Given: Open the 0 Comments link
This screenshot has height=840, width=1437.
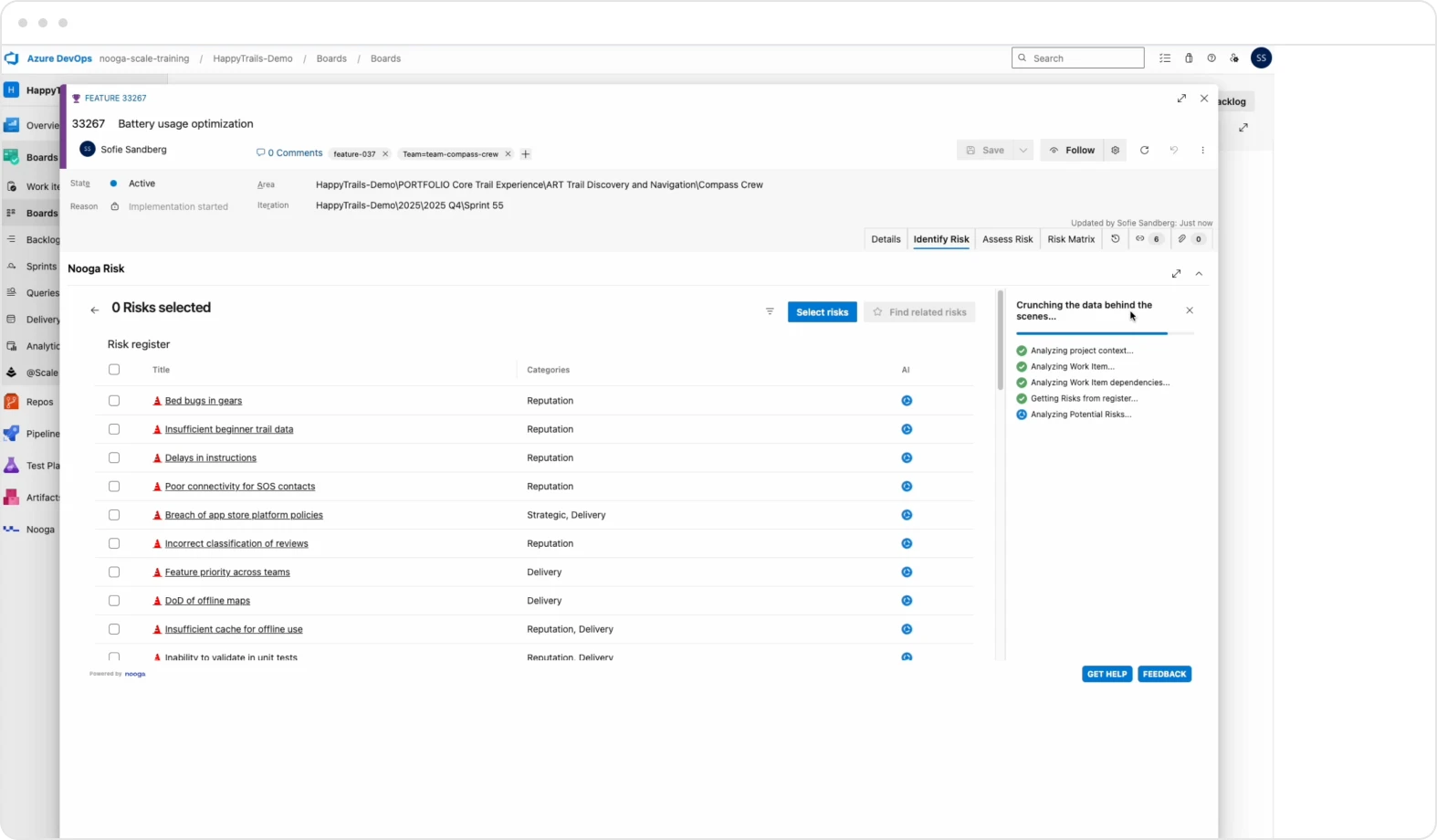Looking at the screenshot, I should coord(289,153).
